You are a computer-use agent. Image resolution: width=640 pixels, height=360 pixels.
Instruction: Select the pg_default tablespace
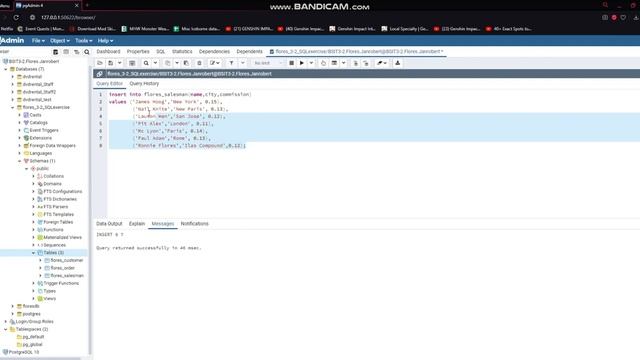[x=33, y=337]
